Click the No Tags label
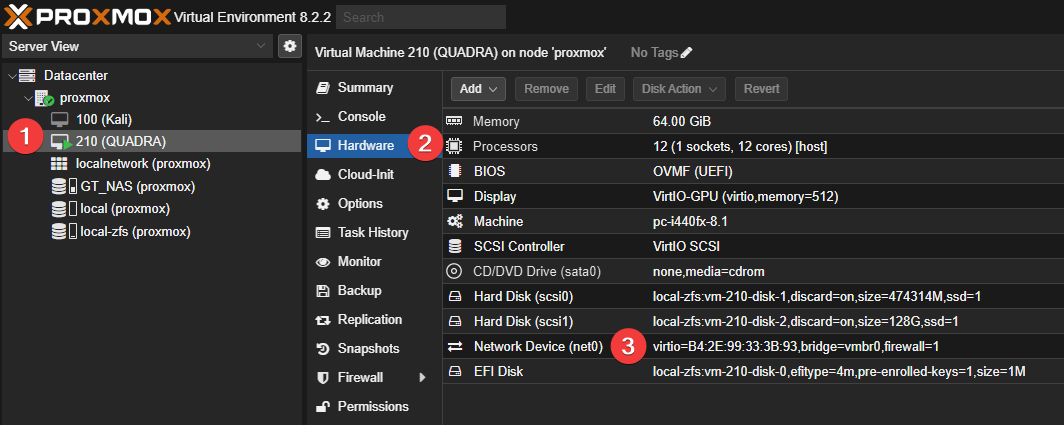1064x425 pixels. pyautogui.click(x=654, y=52)
